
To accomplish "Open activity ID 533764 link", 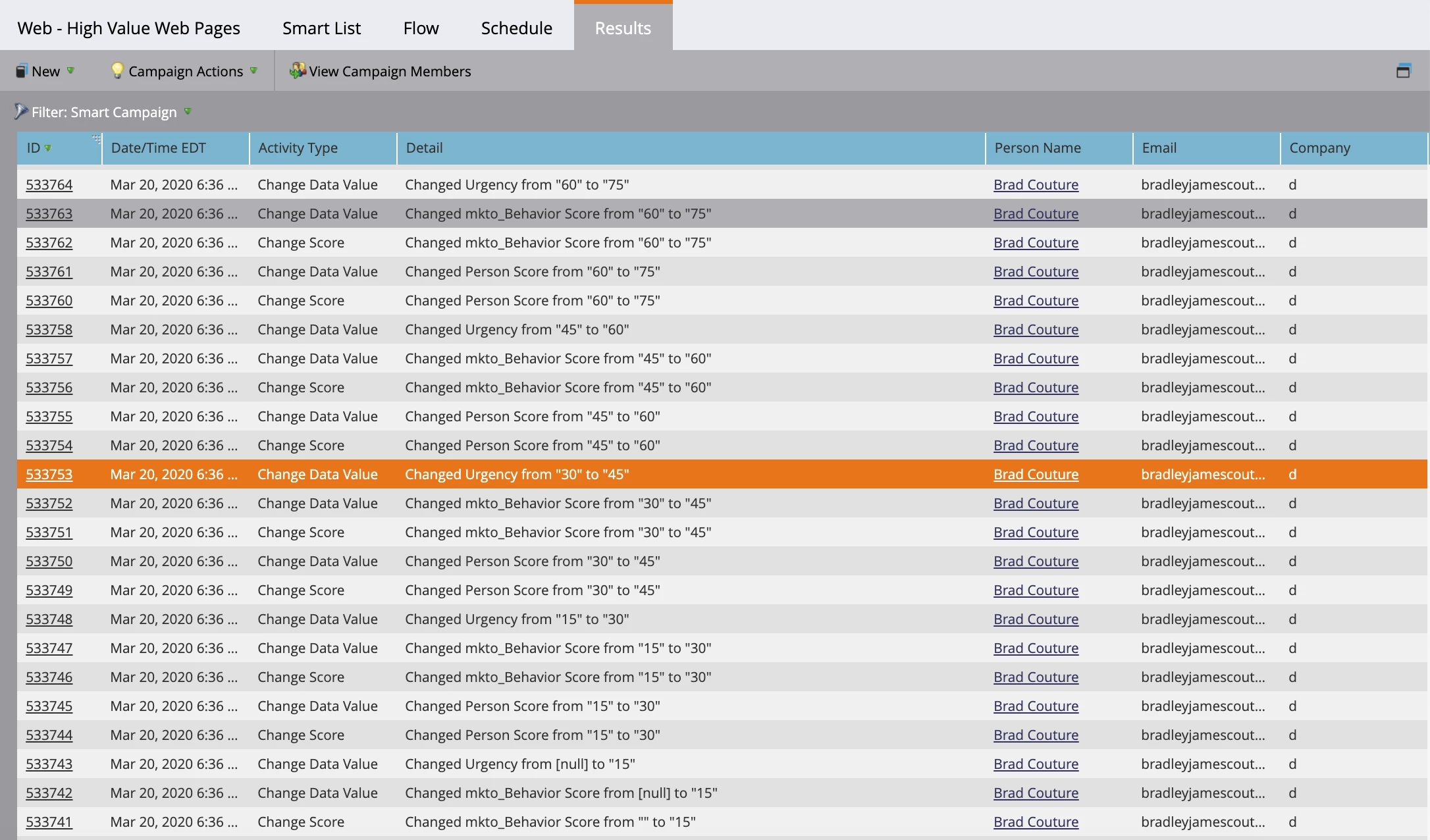I will (49, 185).
